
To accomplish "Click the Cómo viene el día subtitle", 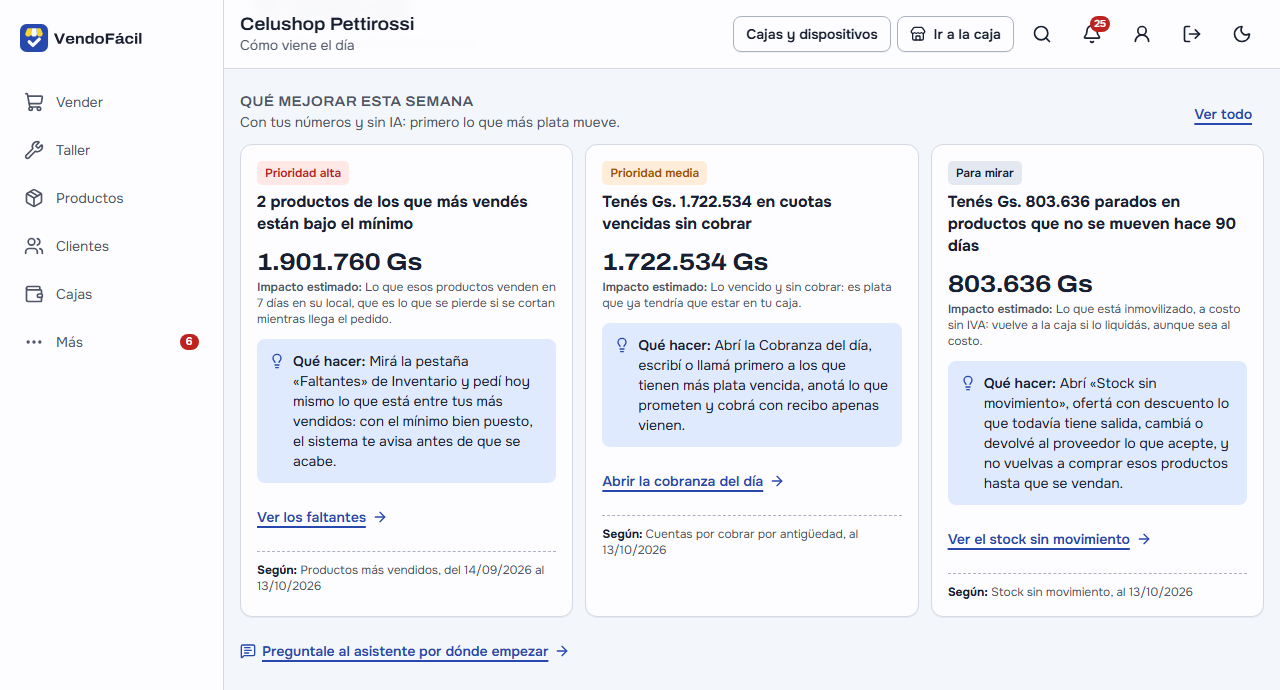I will [297, 45].
